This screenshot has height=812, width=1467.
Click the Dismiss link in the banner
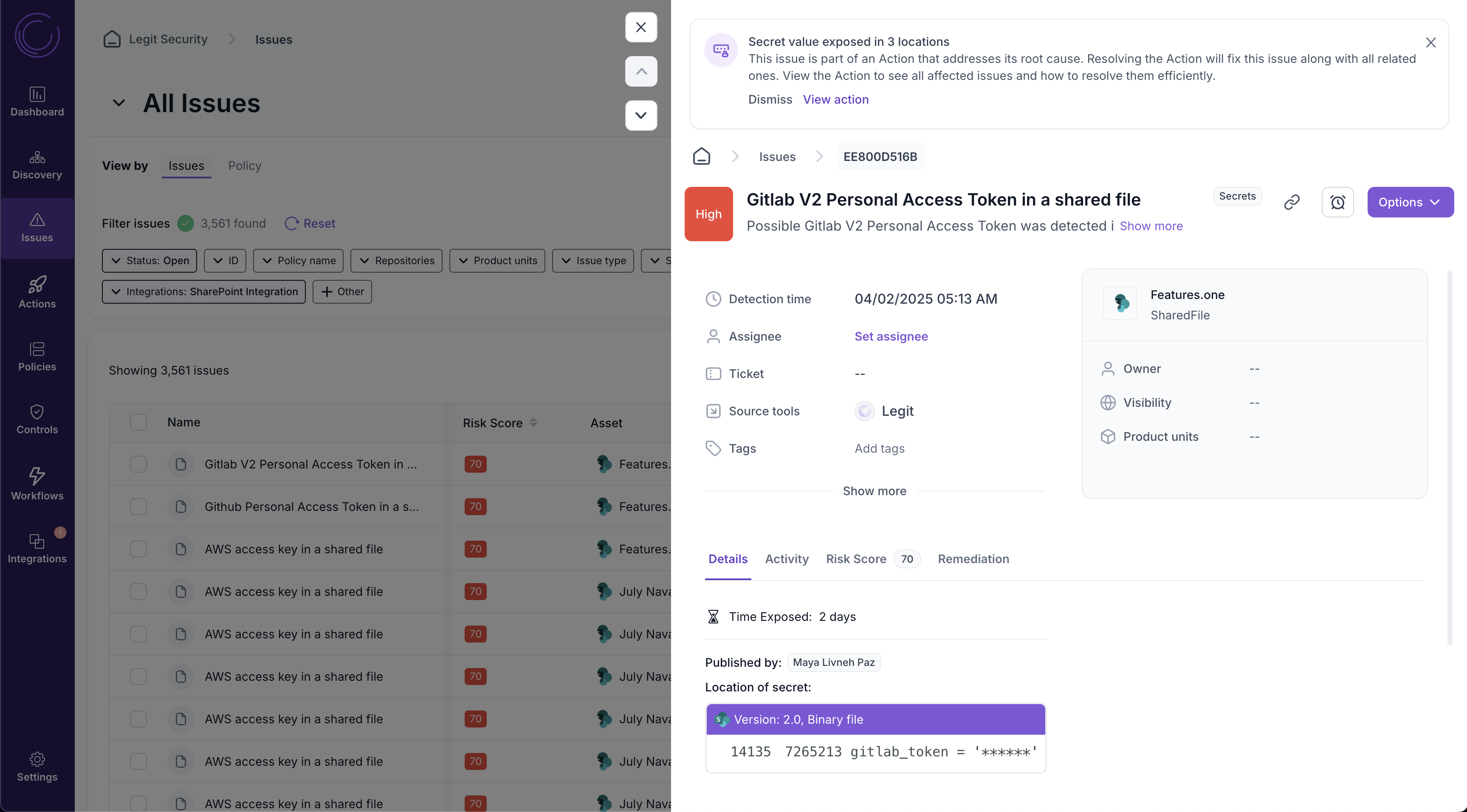click(x=770, y=99)
